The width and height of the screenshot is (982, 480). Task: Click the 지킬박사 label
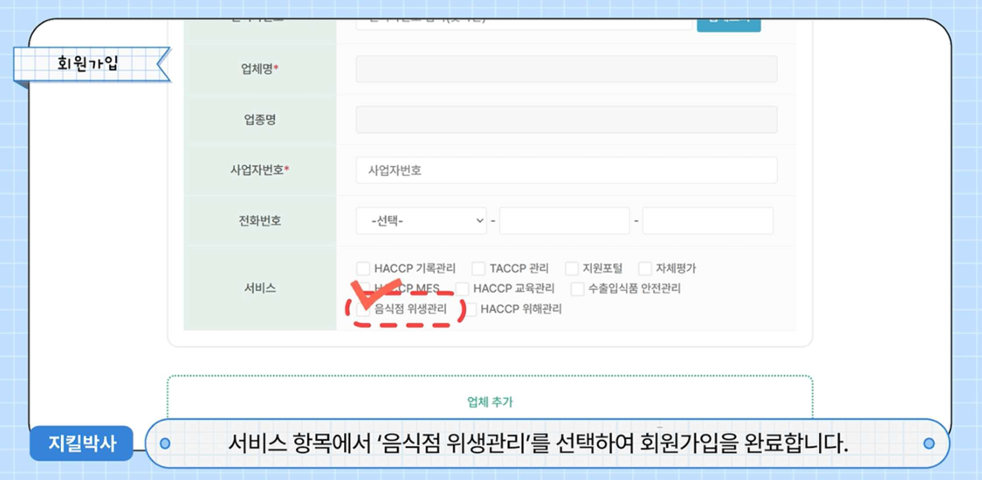pos(81,444)
